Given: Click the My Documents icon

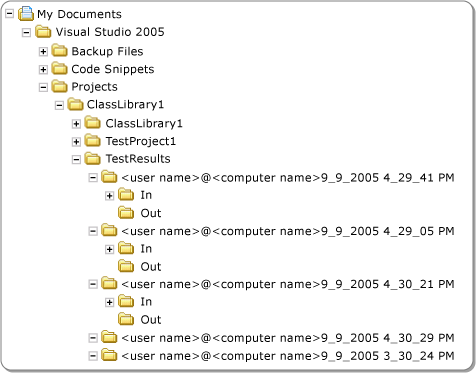Looking at the screenshot, I should point(26,14).
